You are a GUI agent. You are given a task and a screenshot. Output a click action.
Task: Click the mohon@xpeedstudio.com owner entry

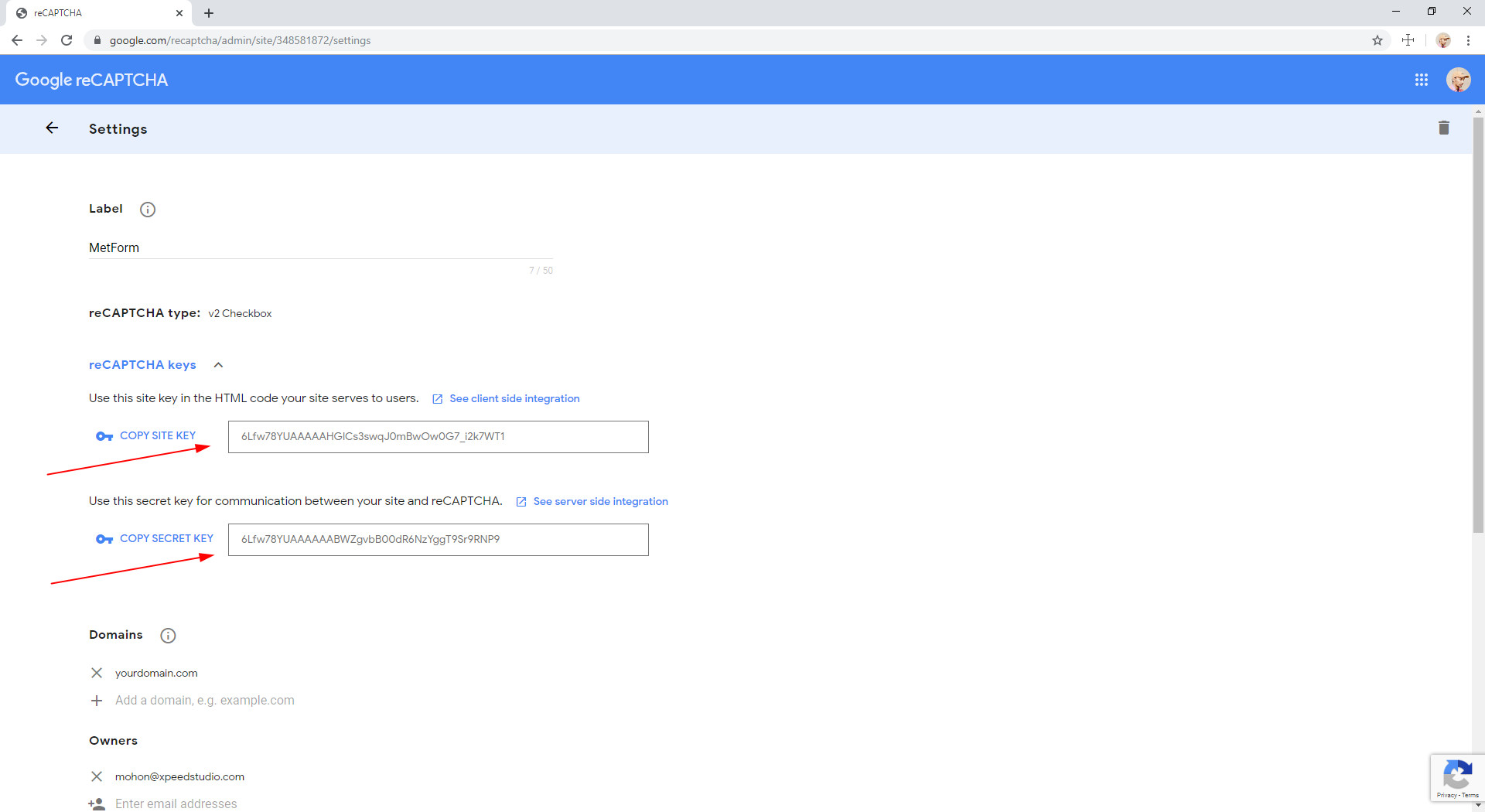click(179, 777)
